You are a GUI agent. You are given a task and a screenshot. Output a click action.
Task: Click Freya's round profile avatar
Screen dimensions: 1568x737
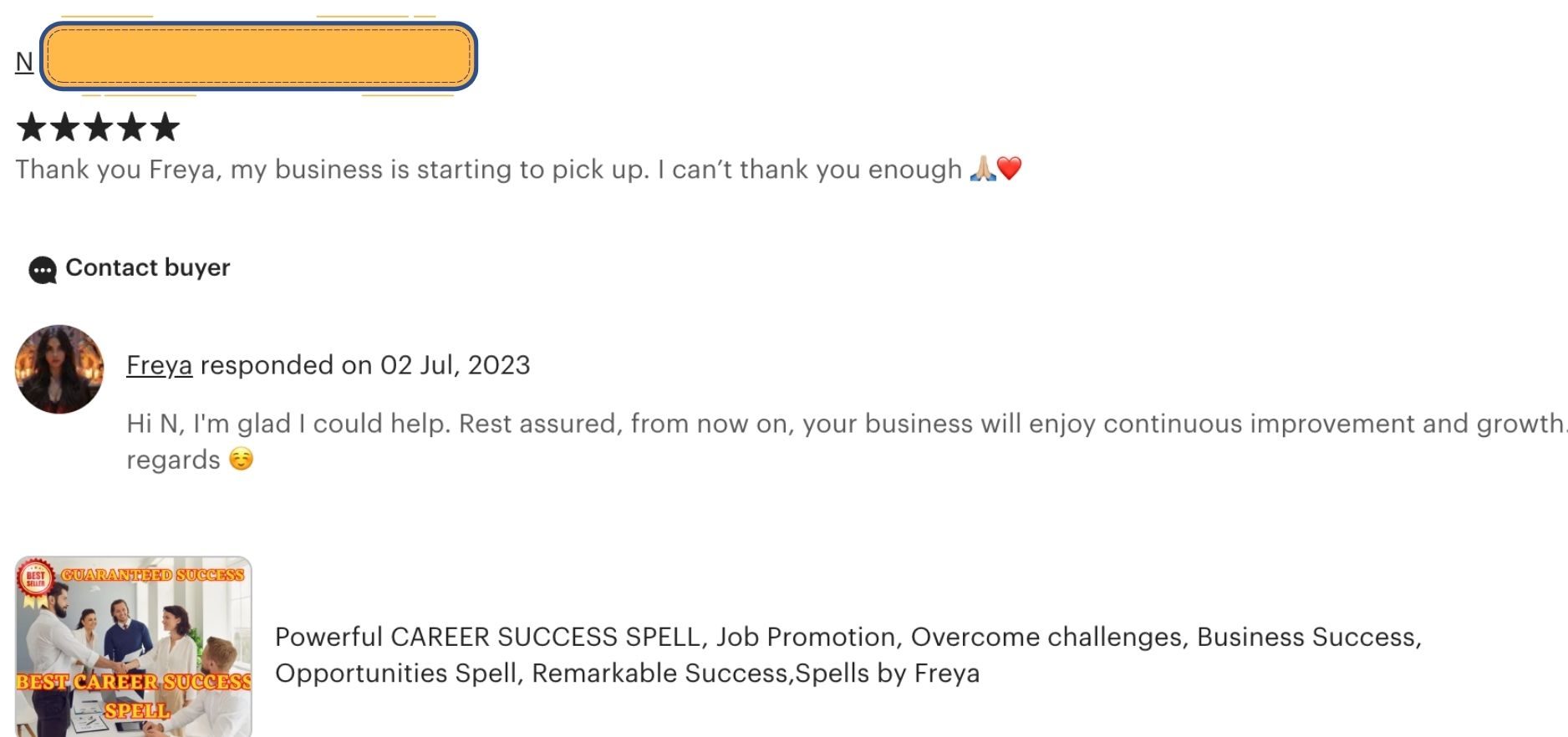click(x=59, y=369)
